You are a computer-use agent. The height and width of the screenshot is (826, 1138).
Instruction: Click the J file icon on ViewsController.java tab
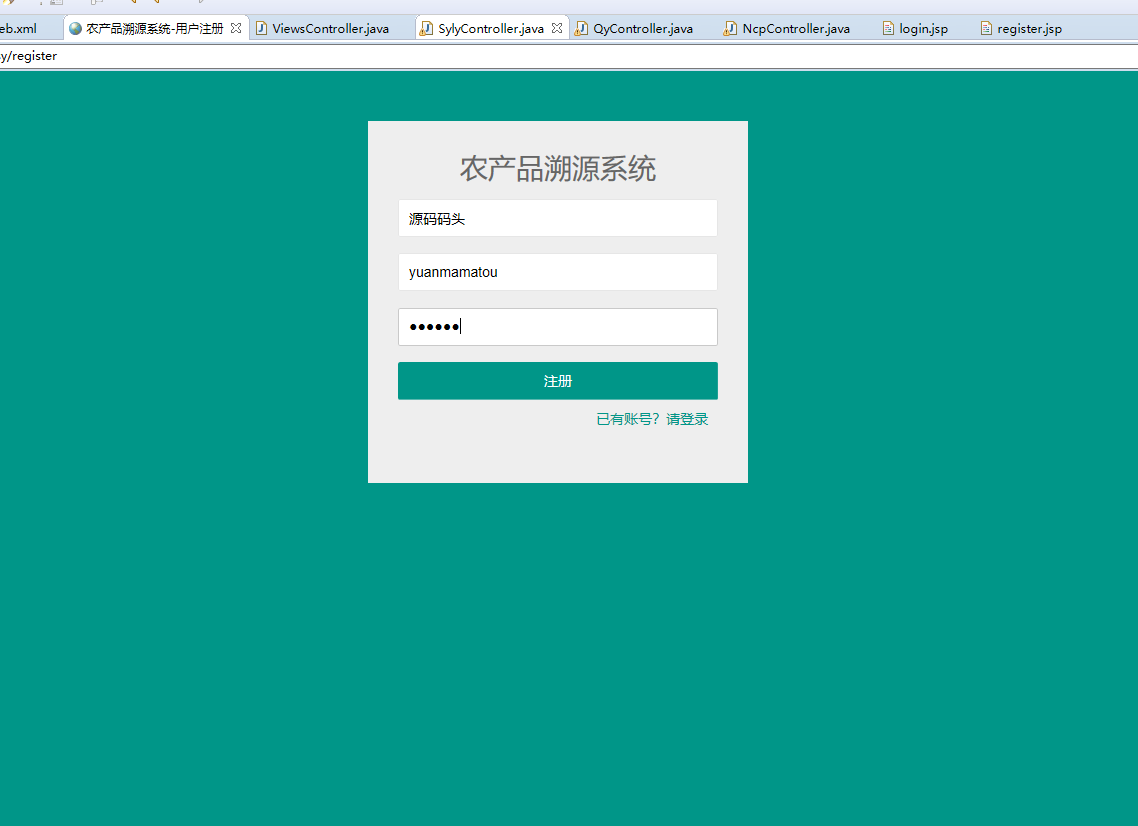[x=264, y=28]
